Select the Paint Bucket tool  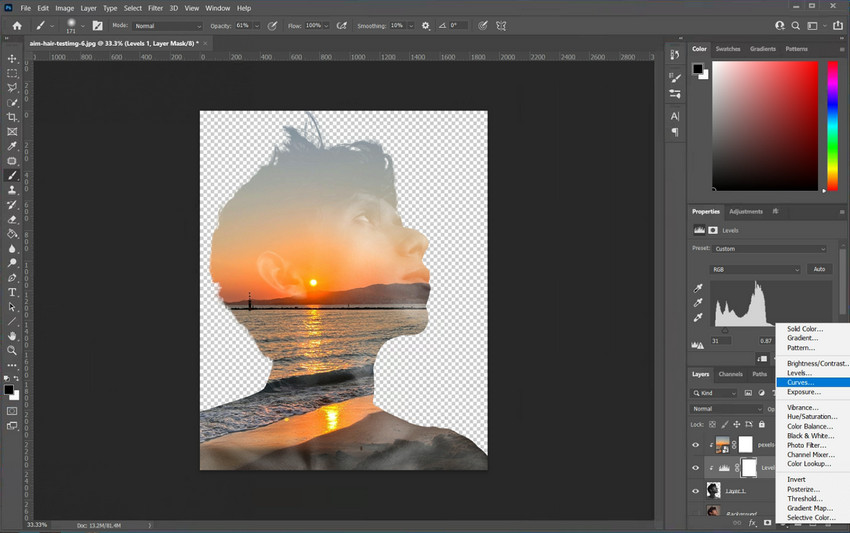coord(12,234)
